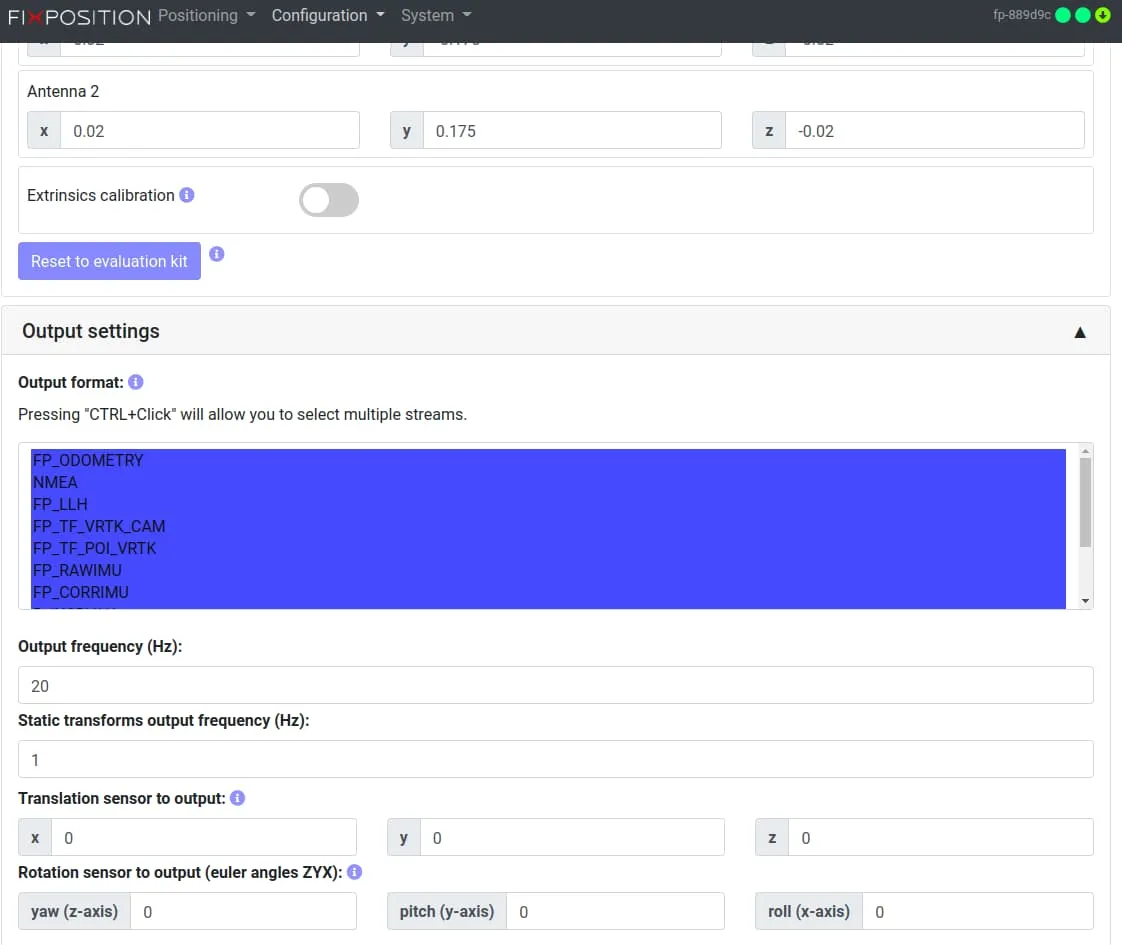Screen dimensions: 1122x945
Task: Click the output format list scrollbar down arrow
Action: point(1086,601)
